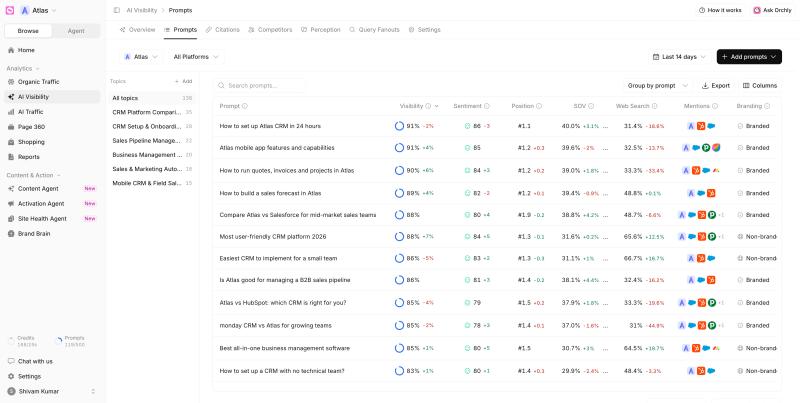This screenshot has height=403, width=800.
Task: Open Organic Traffic icon in sidebar
Action: pyautogui.click(x=11, y=82)
